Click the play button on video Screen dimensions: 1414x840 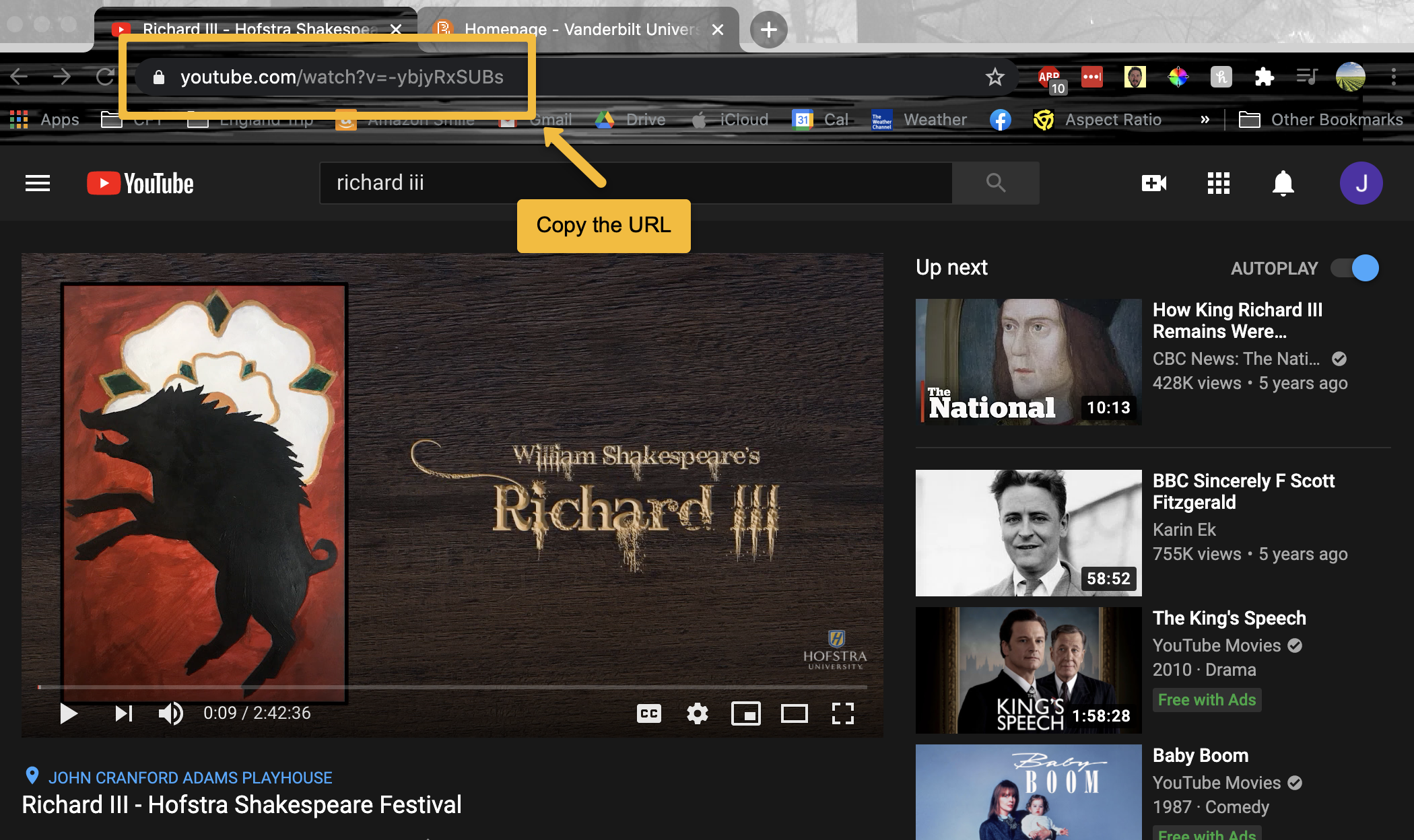click(69, 713)
